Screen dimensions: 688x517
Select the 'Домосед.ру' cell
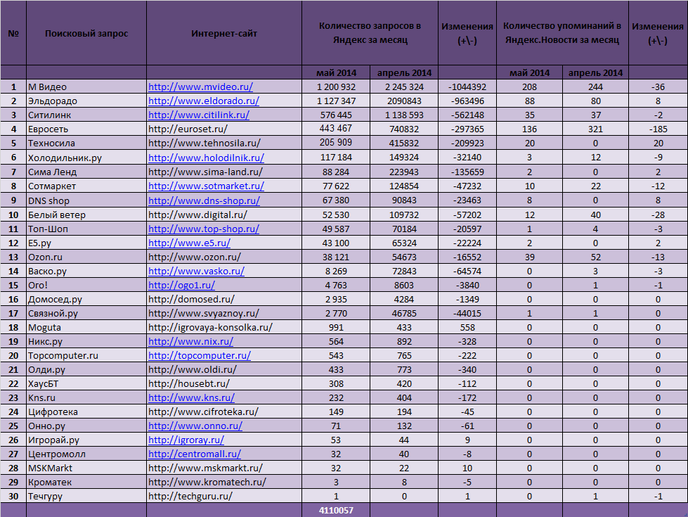click(86, 299)
